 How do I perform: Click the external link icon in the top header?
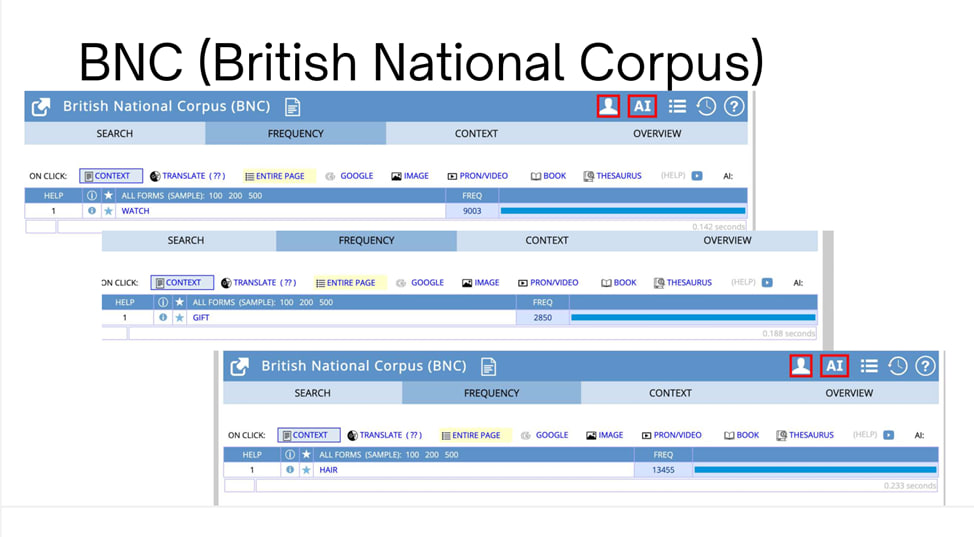[41, 107]
